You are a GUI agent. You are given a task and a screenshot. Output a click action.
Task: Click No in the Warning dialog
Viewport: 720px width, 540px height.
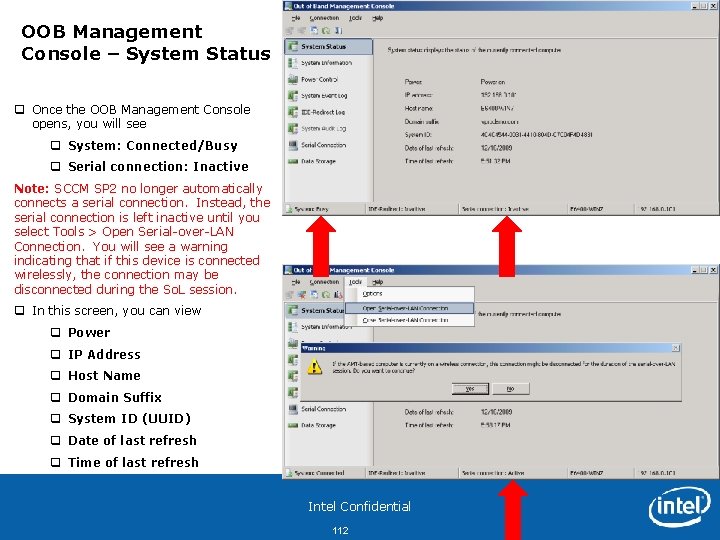coord(511,389)
